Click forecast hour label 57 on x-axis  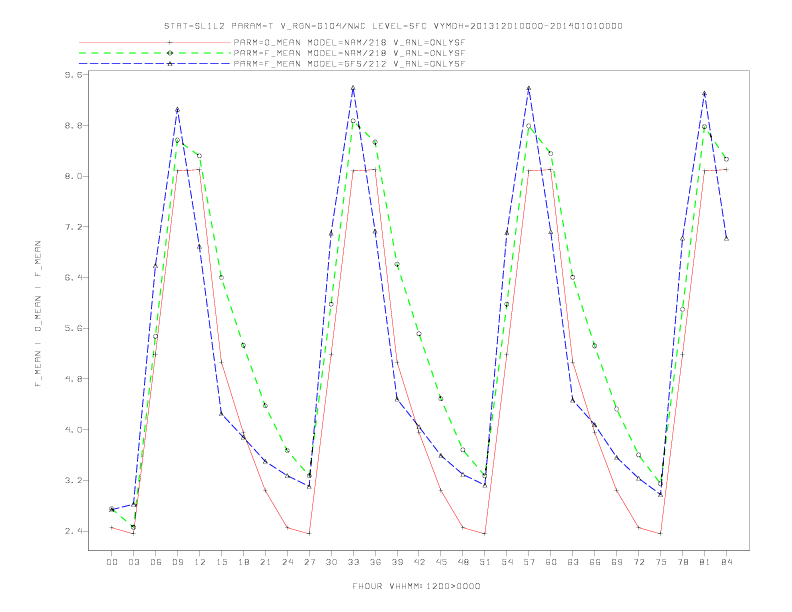point(529,562)
